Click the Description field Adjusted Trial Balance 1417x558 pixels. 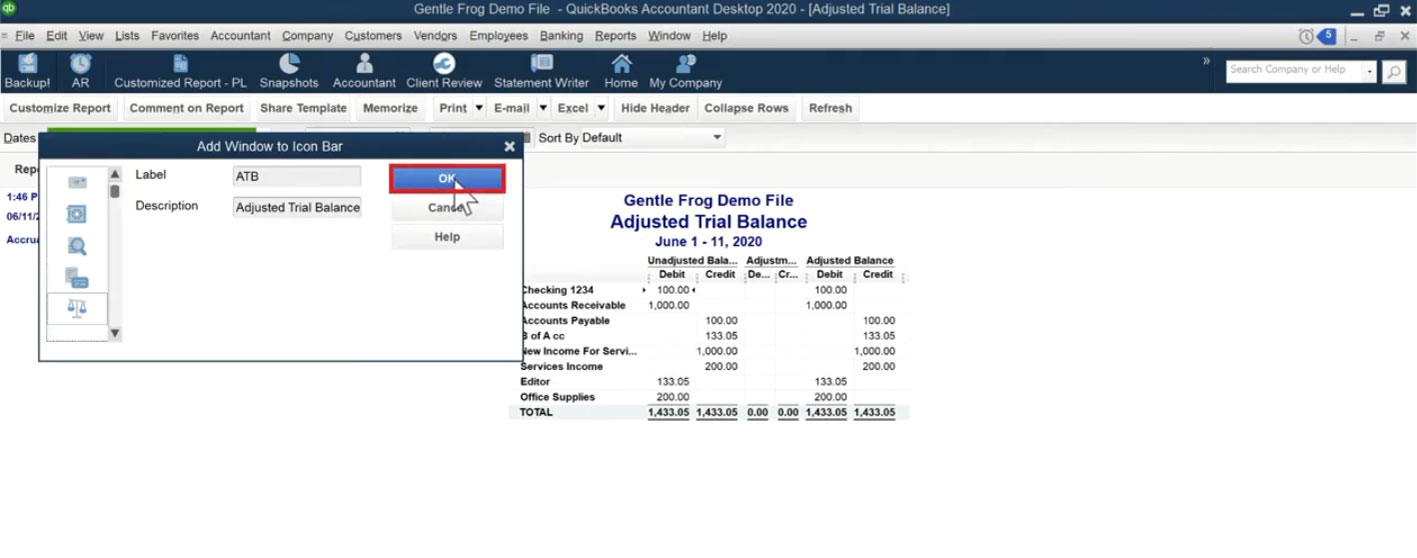[x=297, y=207]
